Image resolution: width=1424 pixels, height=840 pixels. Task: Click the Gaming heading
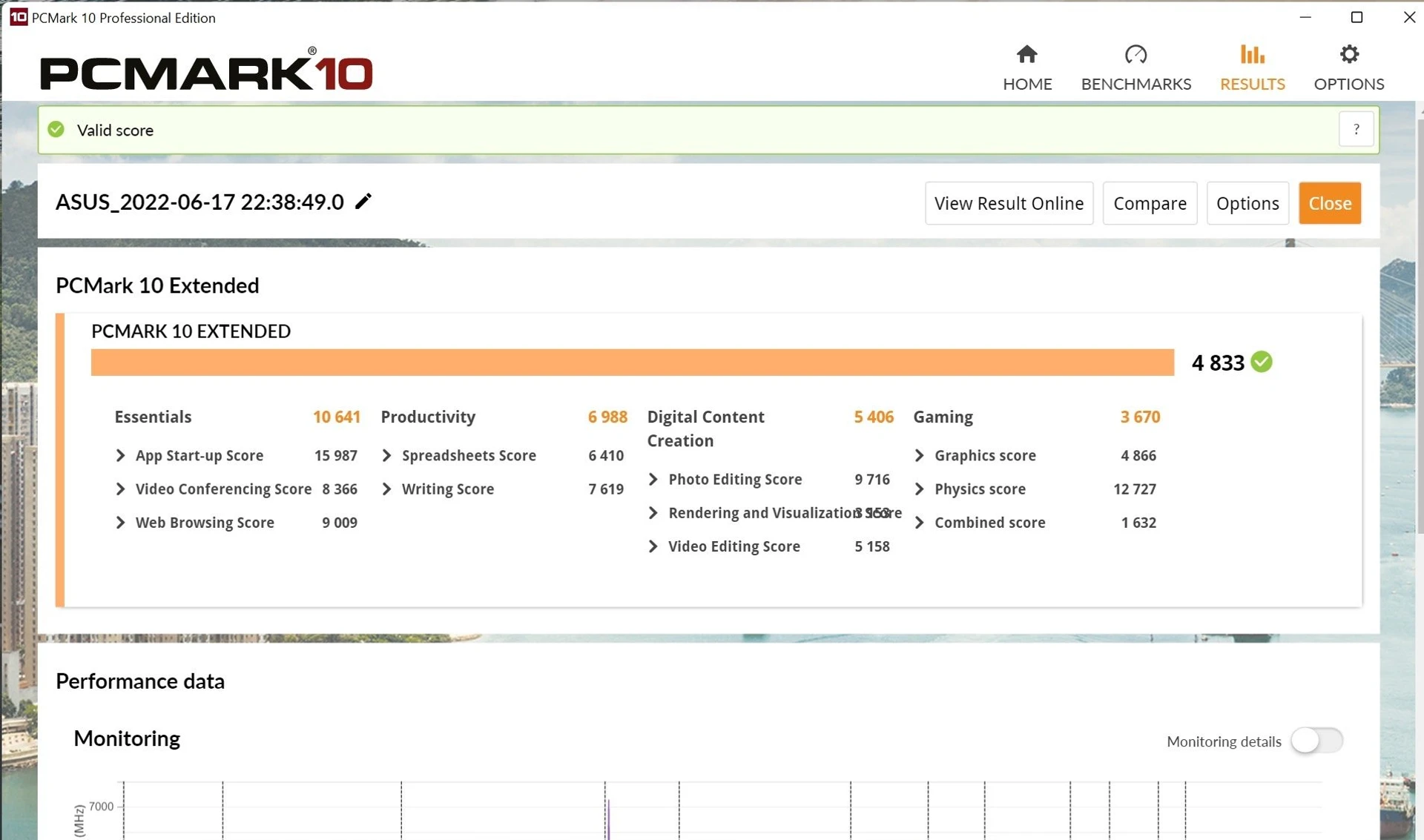pos(943,417)
